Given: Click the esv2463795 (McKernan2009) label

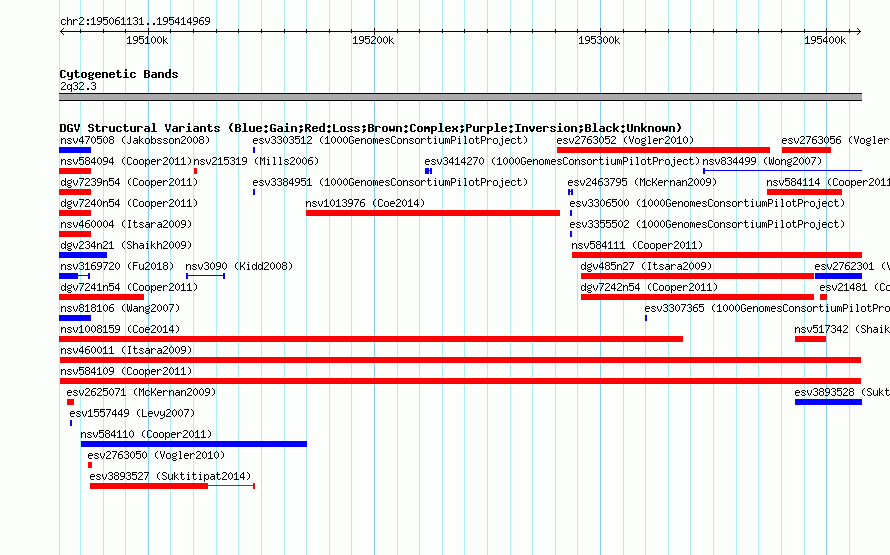Looking at the screenshot, I should [642, 182].
